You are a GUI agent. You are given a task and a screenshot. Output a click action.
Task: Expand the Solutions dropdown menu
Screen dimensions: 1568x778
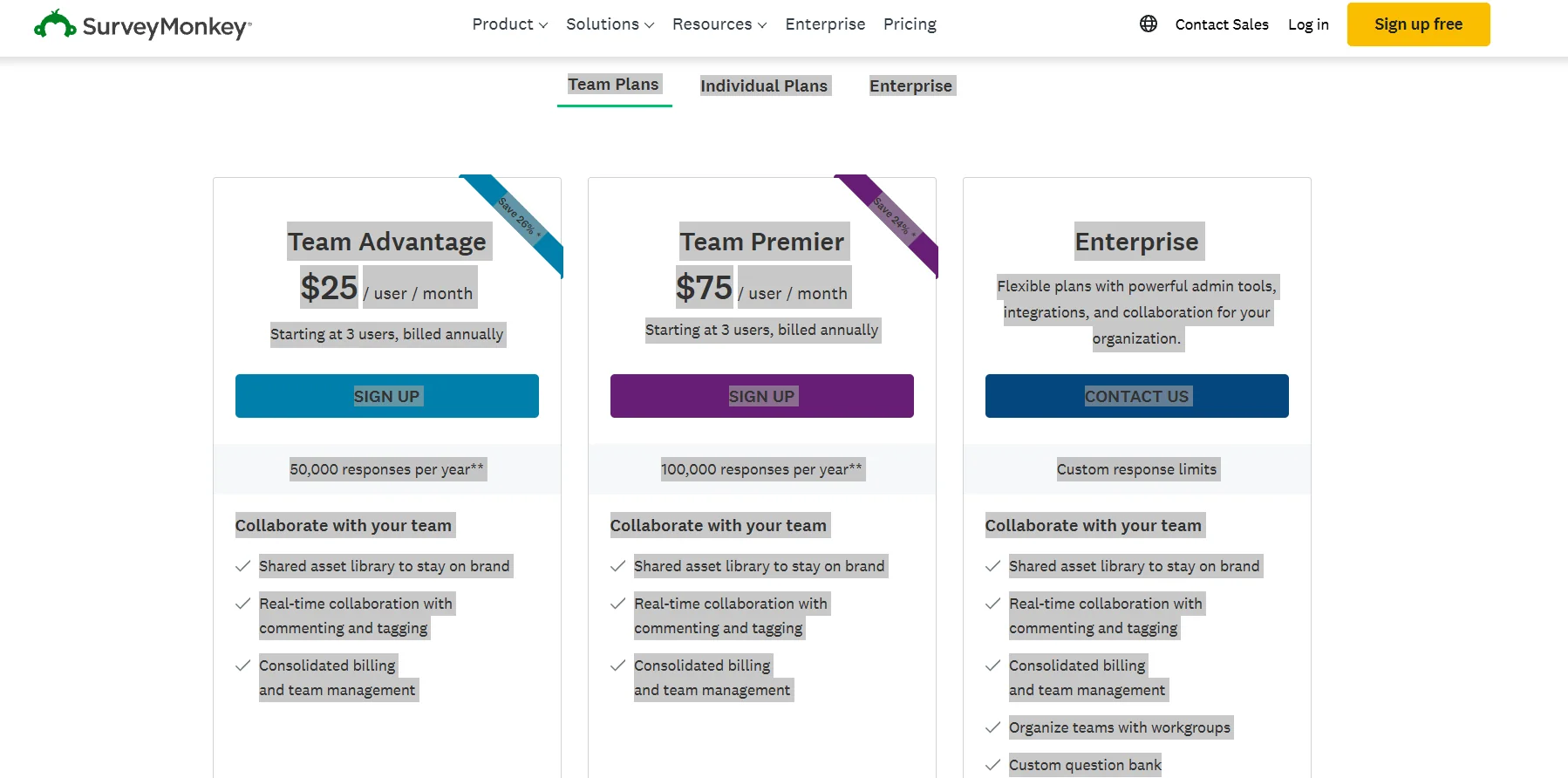(610, 24)
